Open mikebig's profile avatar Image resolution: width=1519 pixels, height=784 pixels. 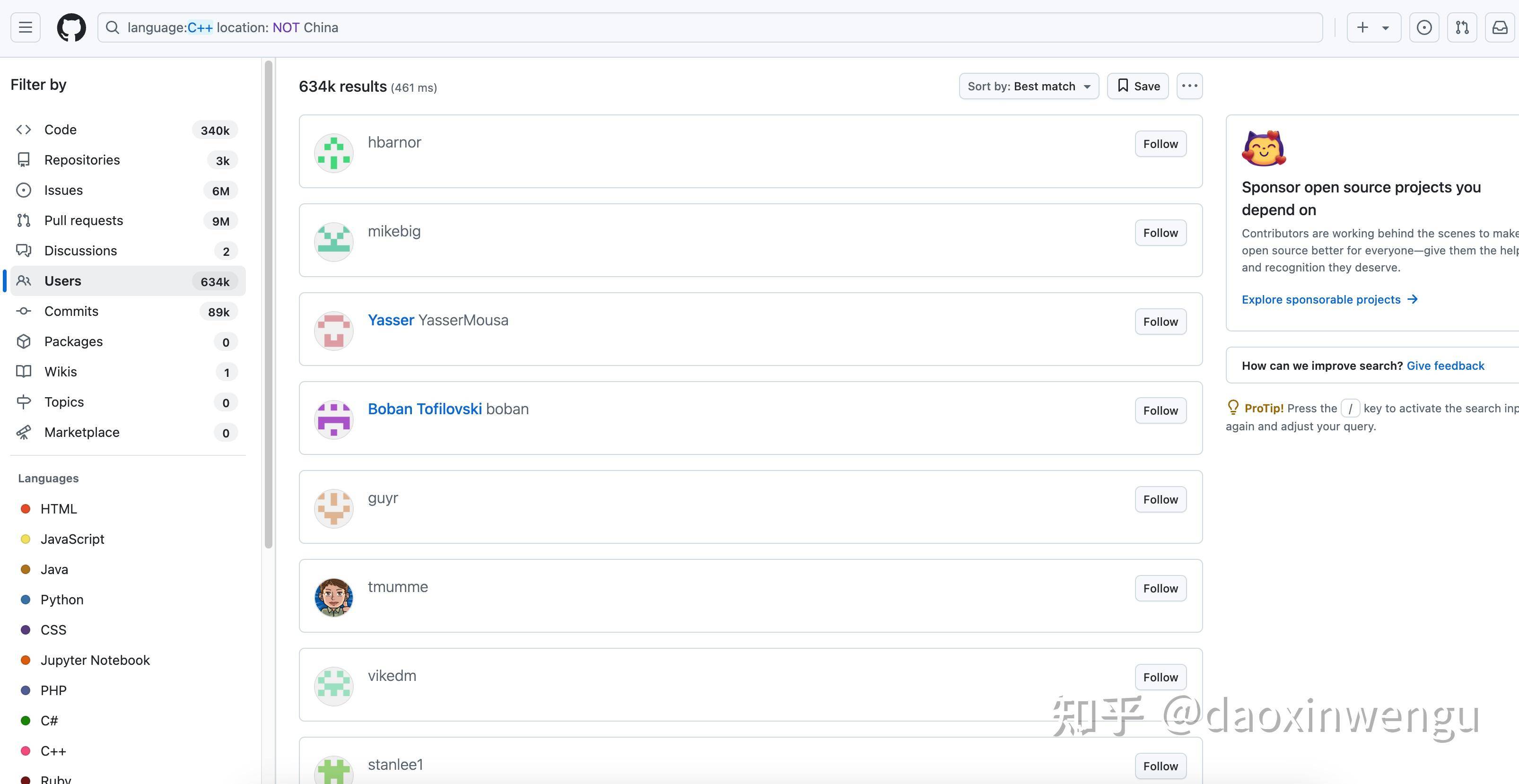[x=334, y=242]
